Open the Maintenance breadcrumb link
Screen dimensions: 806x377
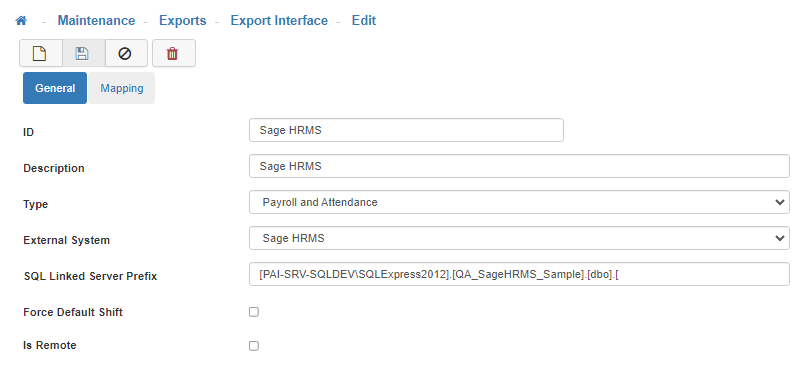coord(96,21)
